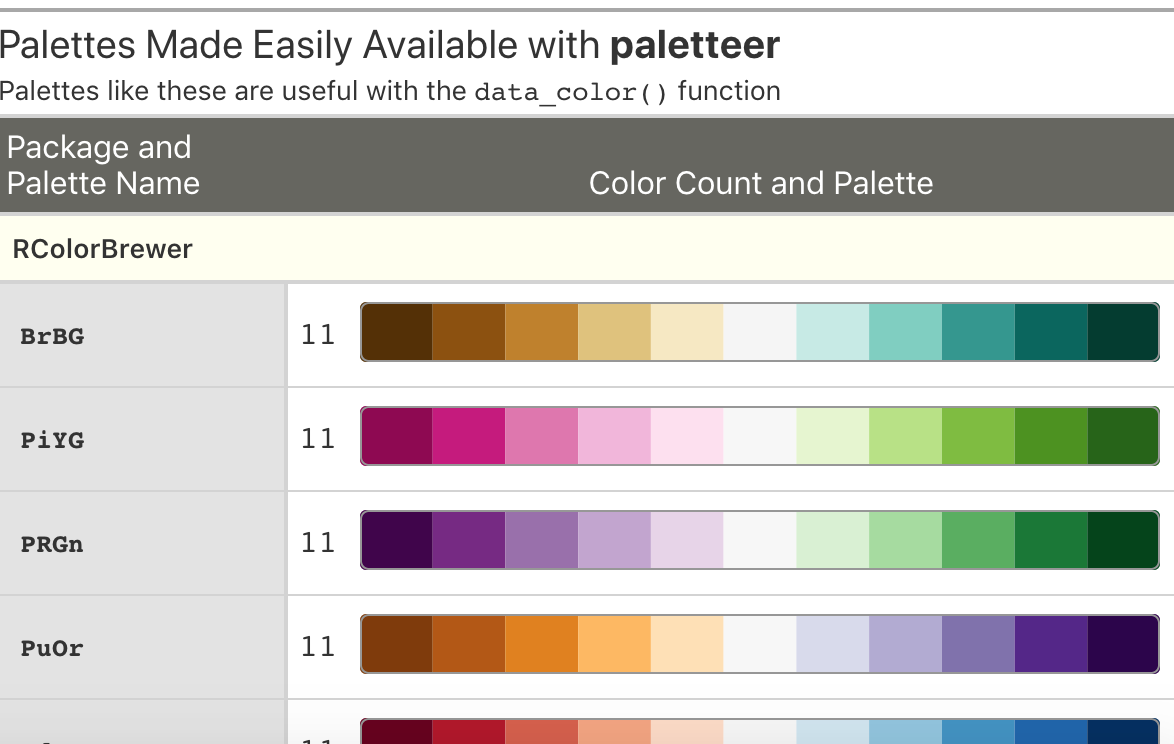Select the darkest green swatch ending PiYG row
1174x744 pixels.
click(x=1122, y=436)
